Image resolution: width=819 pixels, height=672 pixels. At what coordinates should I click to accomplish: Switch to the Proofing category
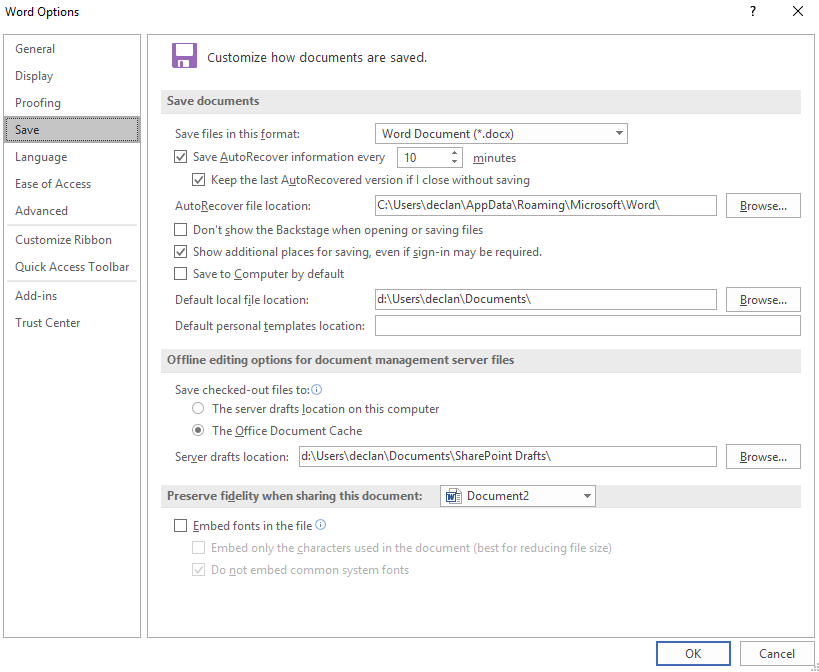(x=38, y=103)
